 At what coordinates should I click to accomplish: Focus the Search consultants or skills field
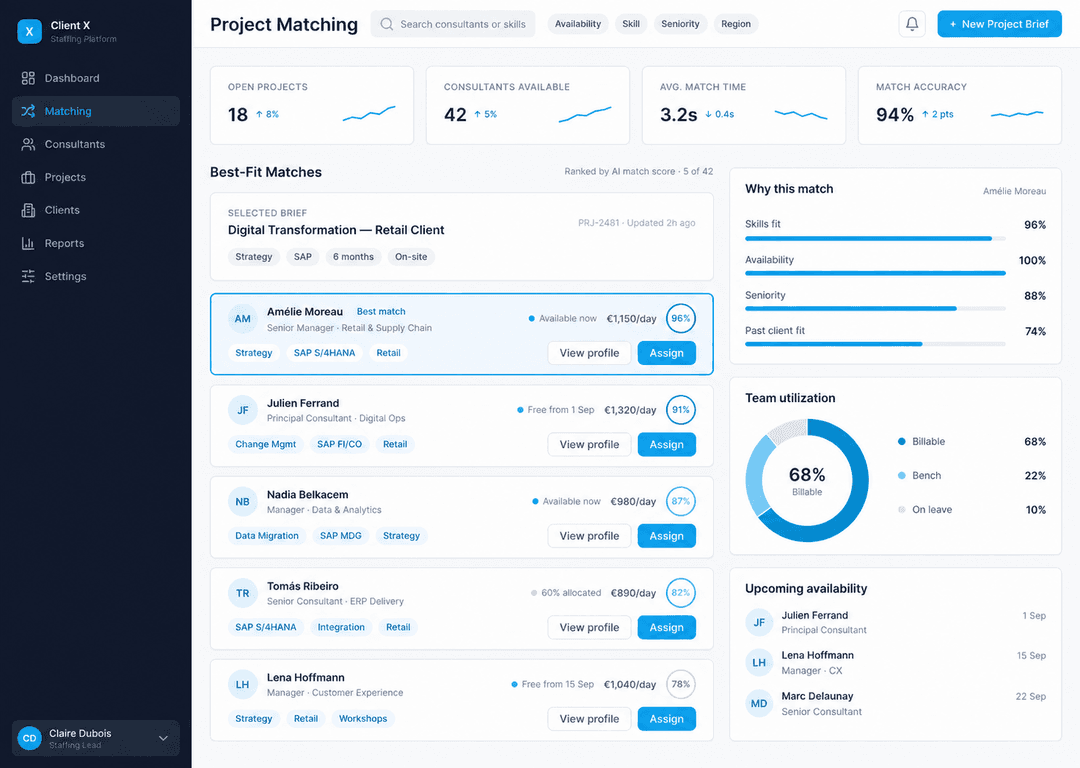(x=453, y=24)
